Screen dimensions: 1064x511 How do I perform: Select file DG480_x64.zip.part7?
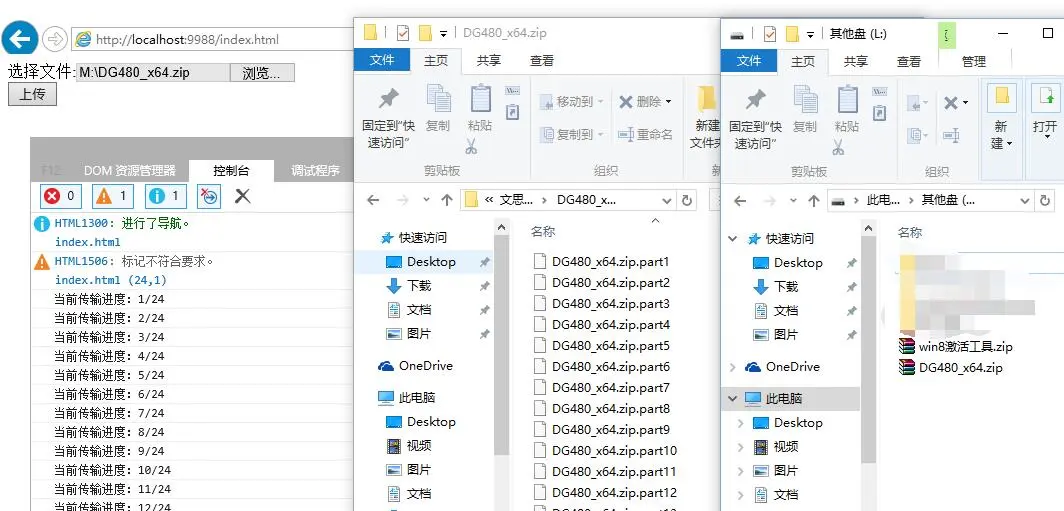(602, 387)
